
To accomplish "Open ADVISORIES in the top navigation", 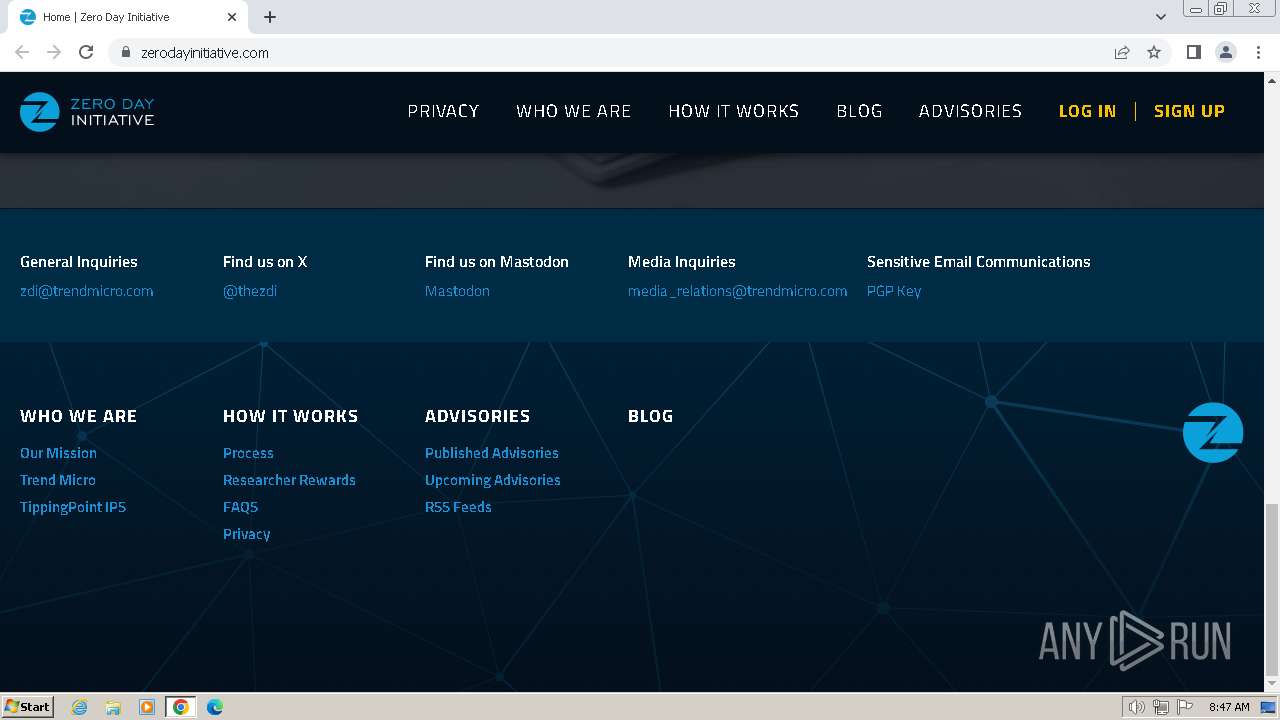I will tap(970, 111).
